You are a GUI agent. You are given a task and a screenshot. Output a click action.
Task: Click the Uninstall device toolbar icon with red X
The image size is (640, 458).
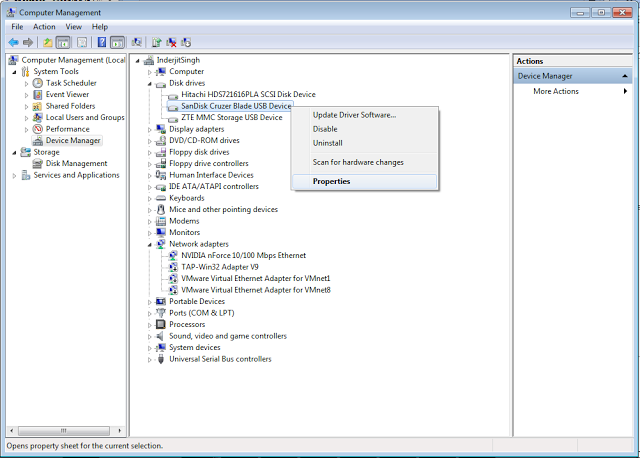pyautogui.click(x=171, y=42)
